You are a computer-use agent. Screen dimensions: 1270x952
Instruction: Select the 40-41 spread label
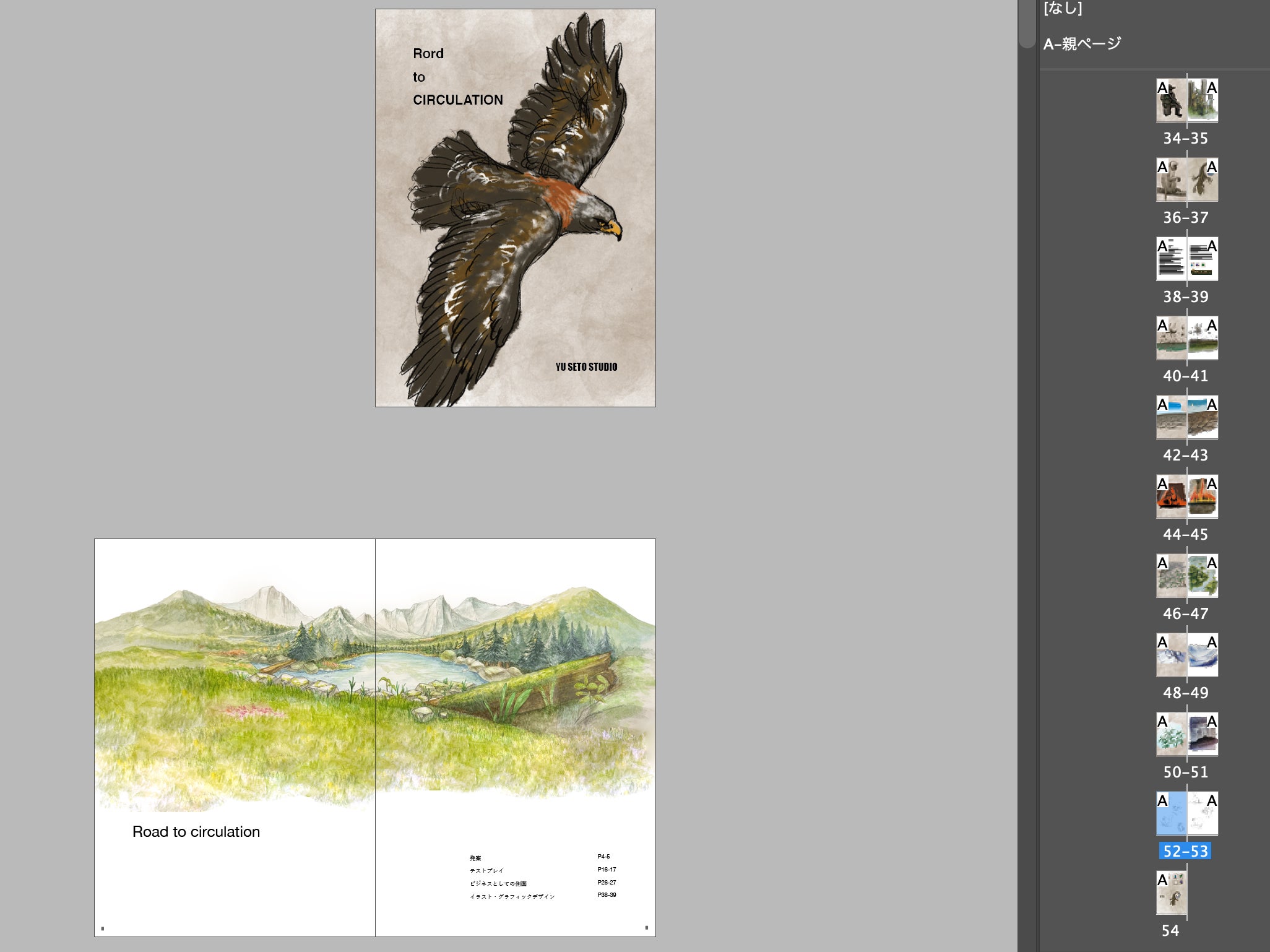(x=1185, y=376)
